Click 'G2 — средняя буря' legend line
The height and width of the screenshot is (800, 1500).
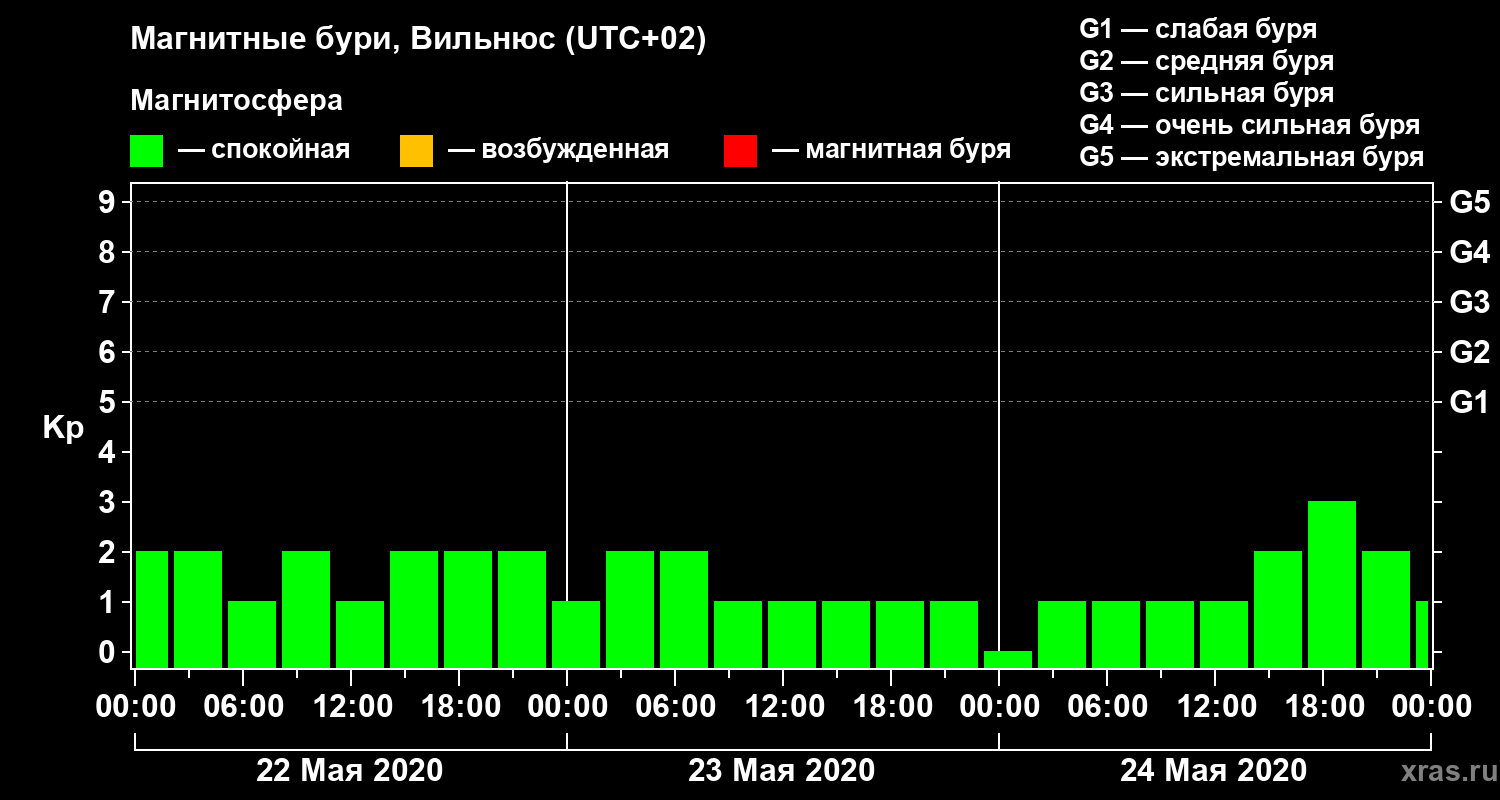1206,61
